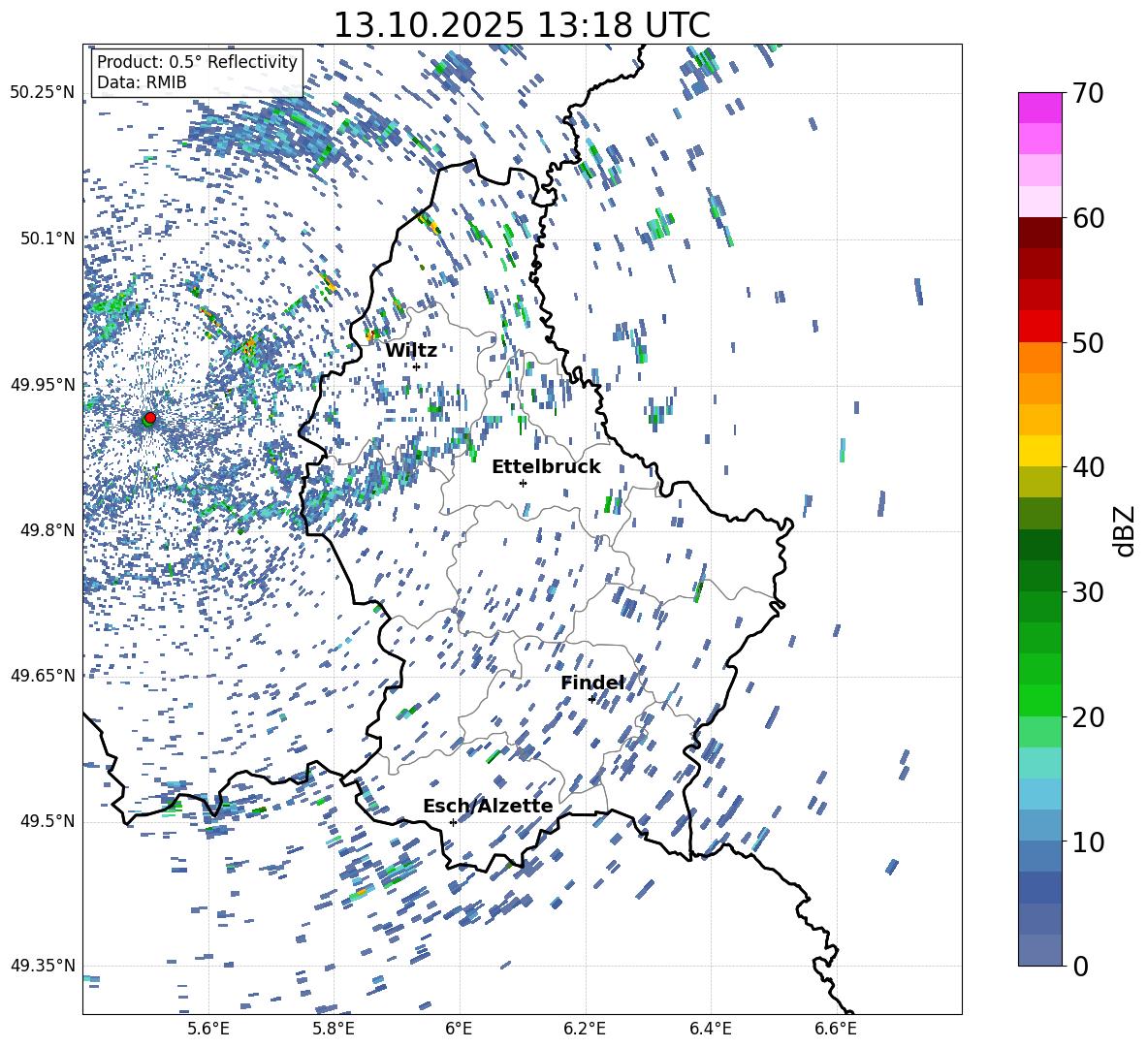
Task: Click the 0 label on the colorbar
Action: 1080,966
